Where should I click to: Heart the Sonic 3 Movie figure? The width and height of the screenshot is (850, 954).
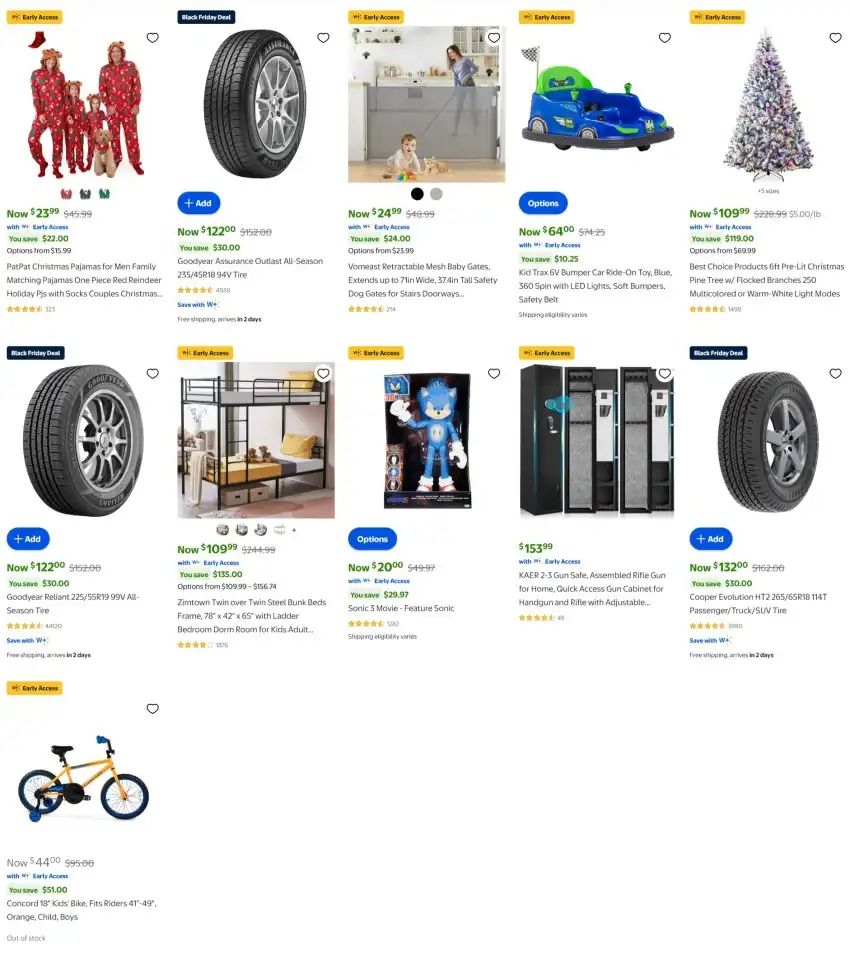[494, 374]
